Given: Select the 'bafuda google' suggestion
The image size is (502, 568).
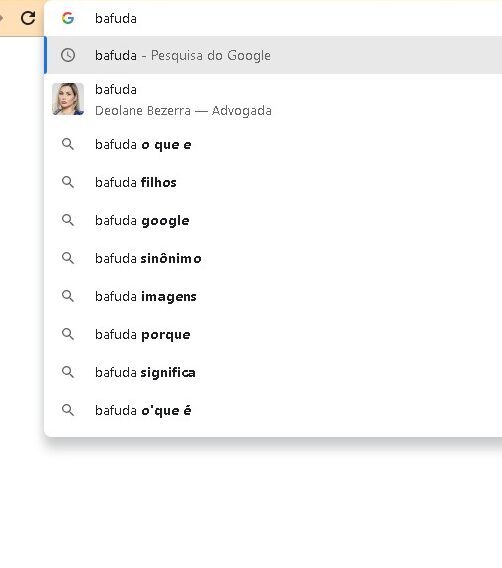Looking at the screenshot, I should pos(273,220).
